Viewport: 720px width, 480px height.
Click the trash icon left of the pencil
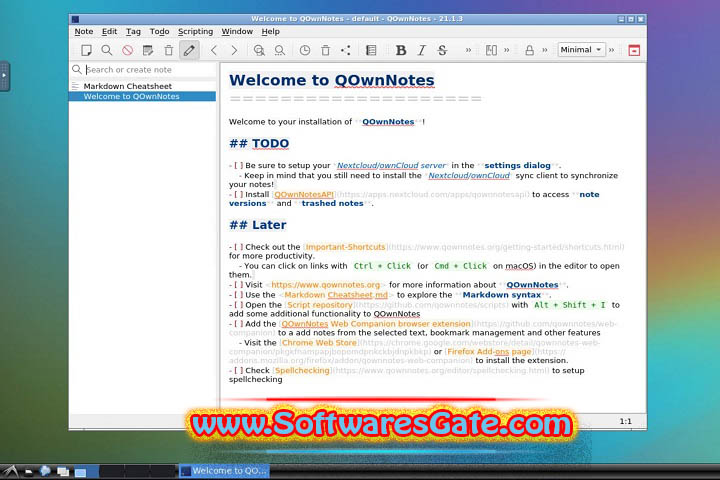pos(169,50)
